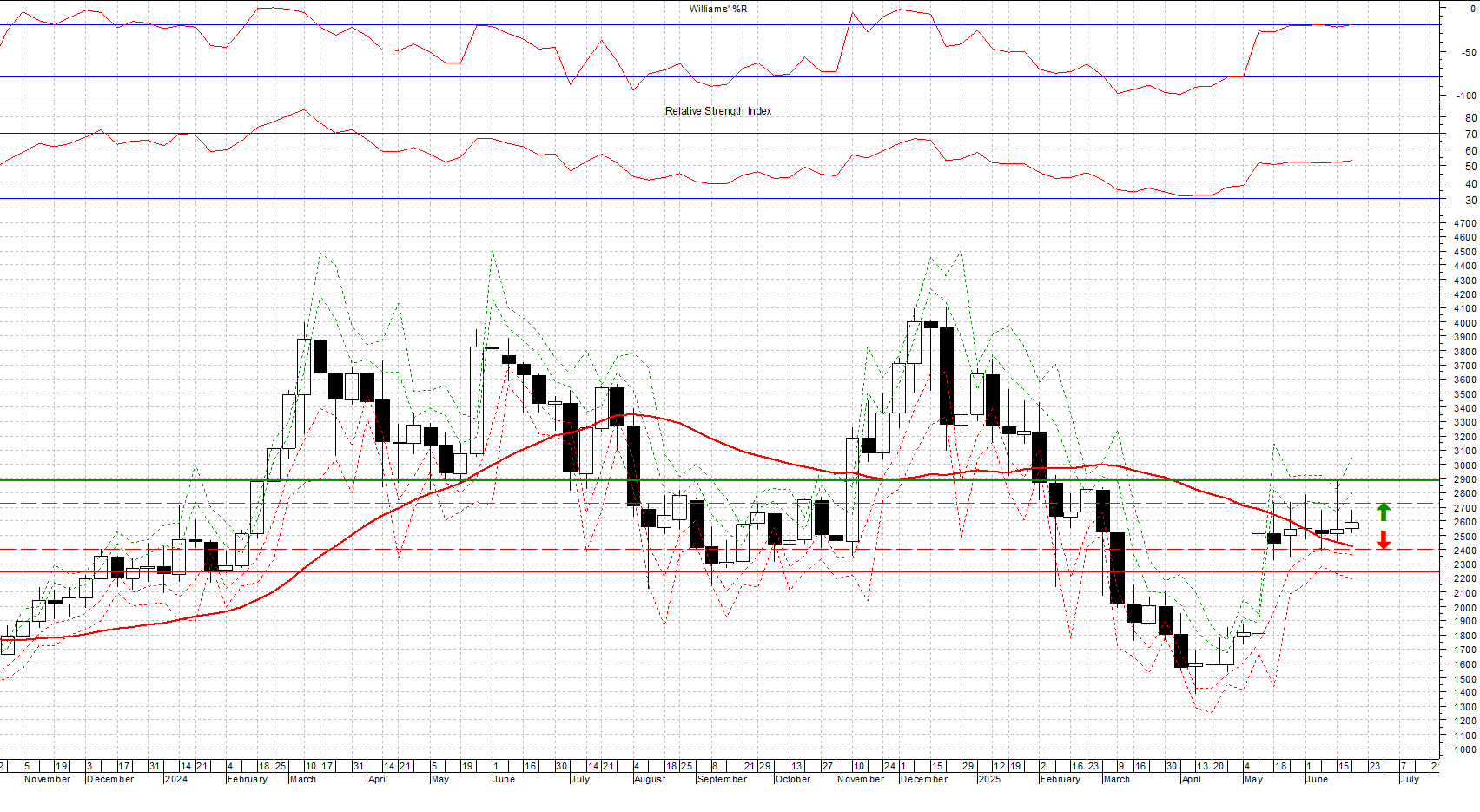Click the 1000 price axis label
Image resolution: width=1480 pixels, height=812 pixels.
click(x=1463, y=749)
